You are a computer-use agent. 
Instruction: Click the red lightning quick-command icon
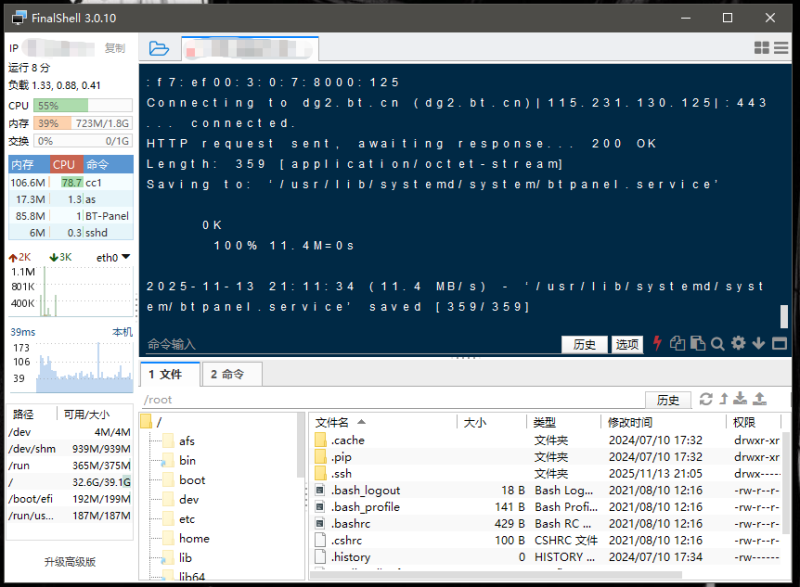coord(657,344)
